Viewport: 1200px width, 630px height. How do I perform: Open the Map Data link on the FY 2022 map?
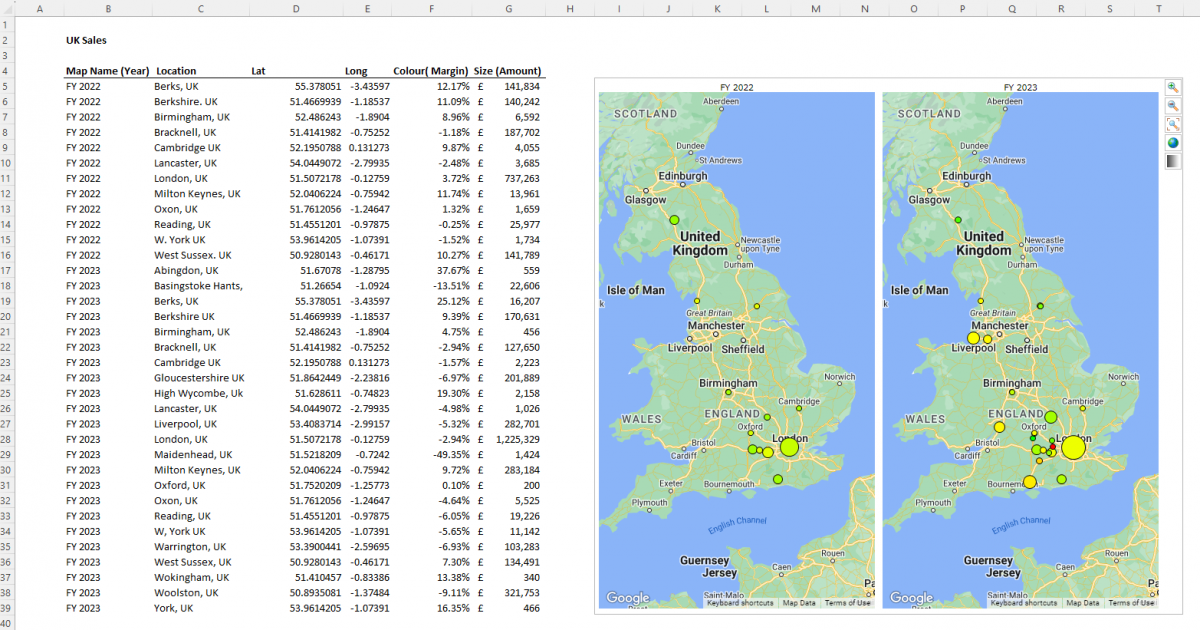click(x=800, y=603)
